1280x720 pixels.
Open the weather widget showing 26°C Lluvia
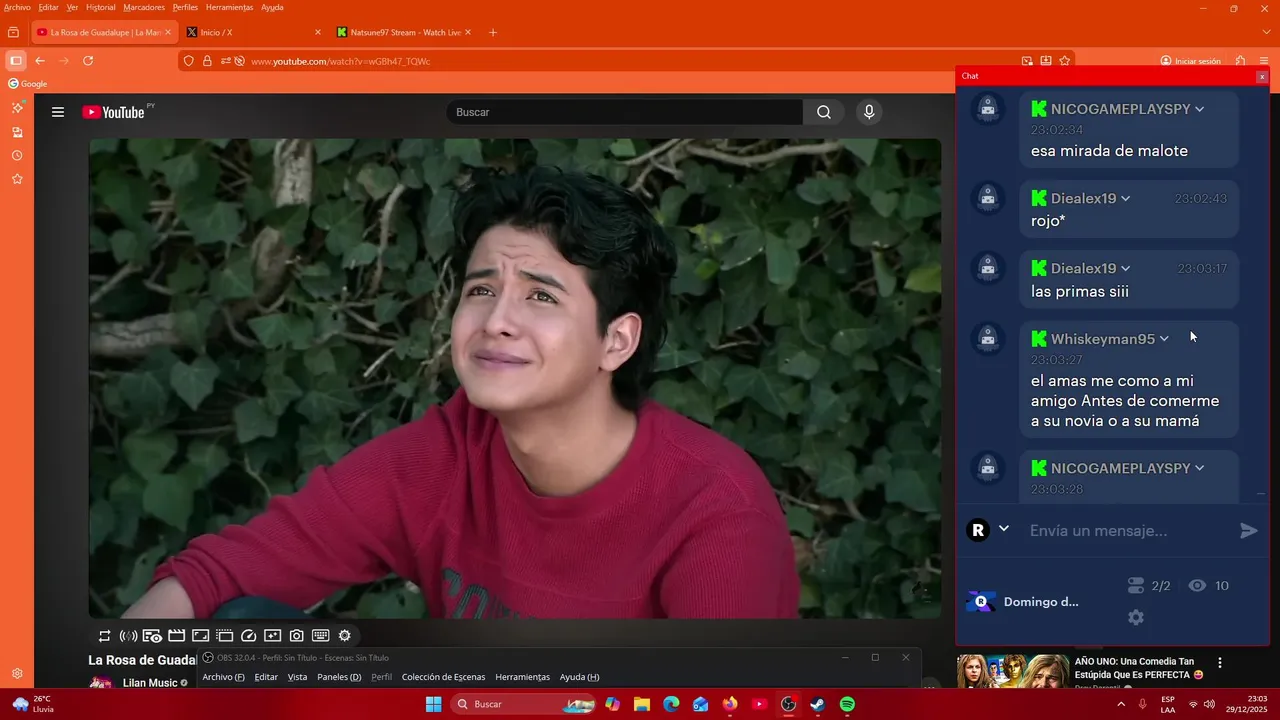tap(32, 704)
